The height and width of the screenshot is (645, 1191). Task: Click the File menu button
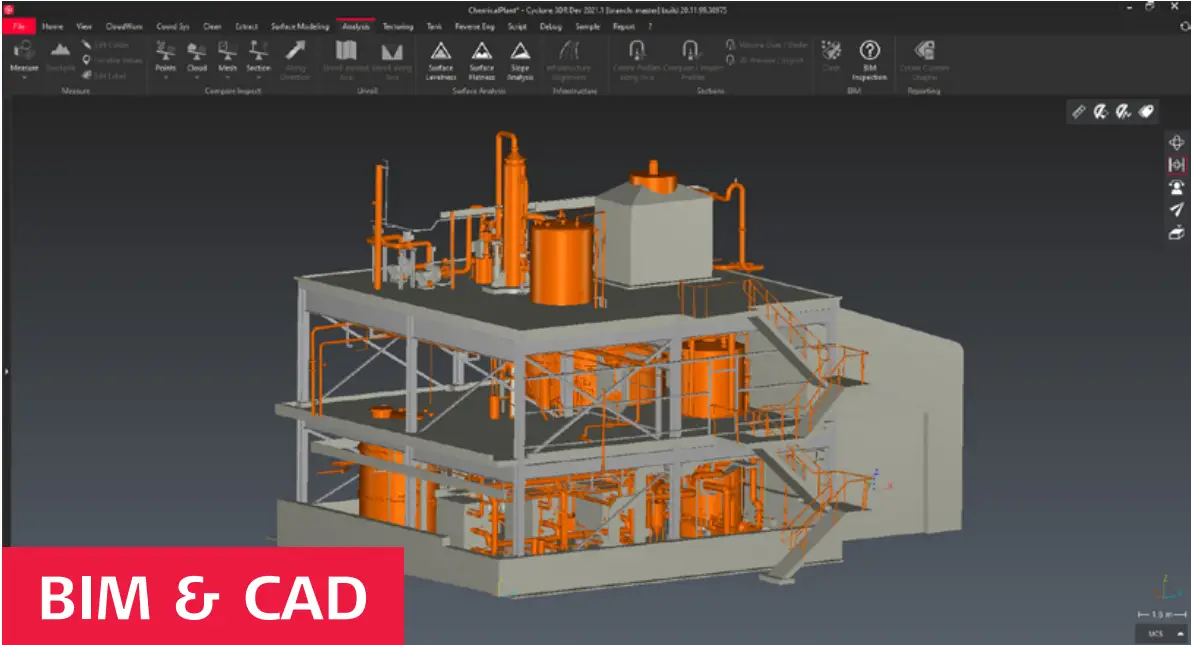(18, 26)
